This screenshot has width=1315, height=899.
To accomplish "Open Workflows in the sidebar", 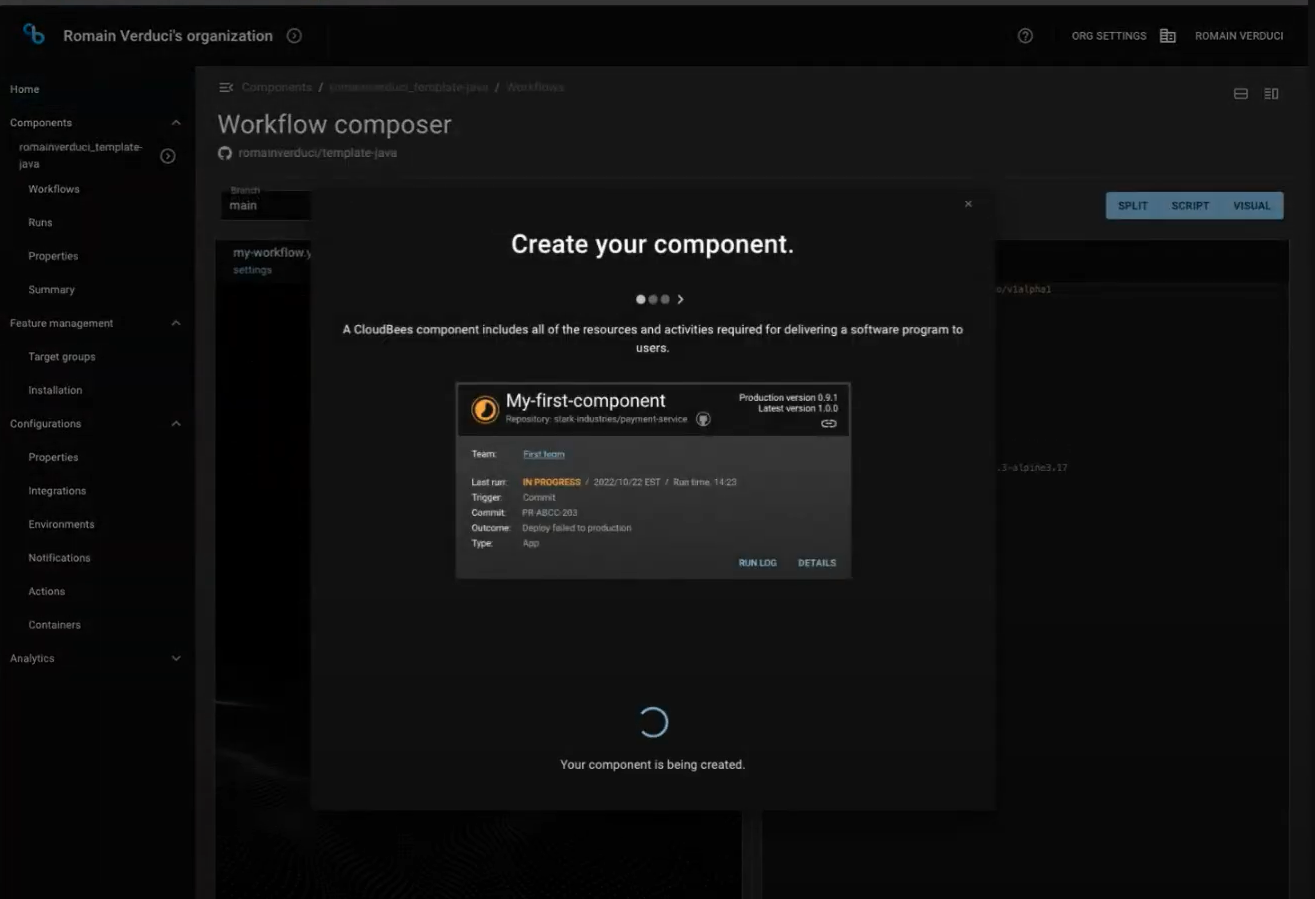I will [54, 189].
